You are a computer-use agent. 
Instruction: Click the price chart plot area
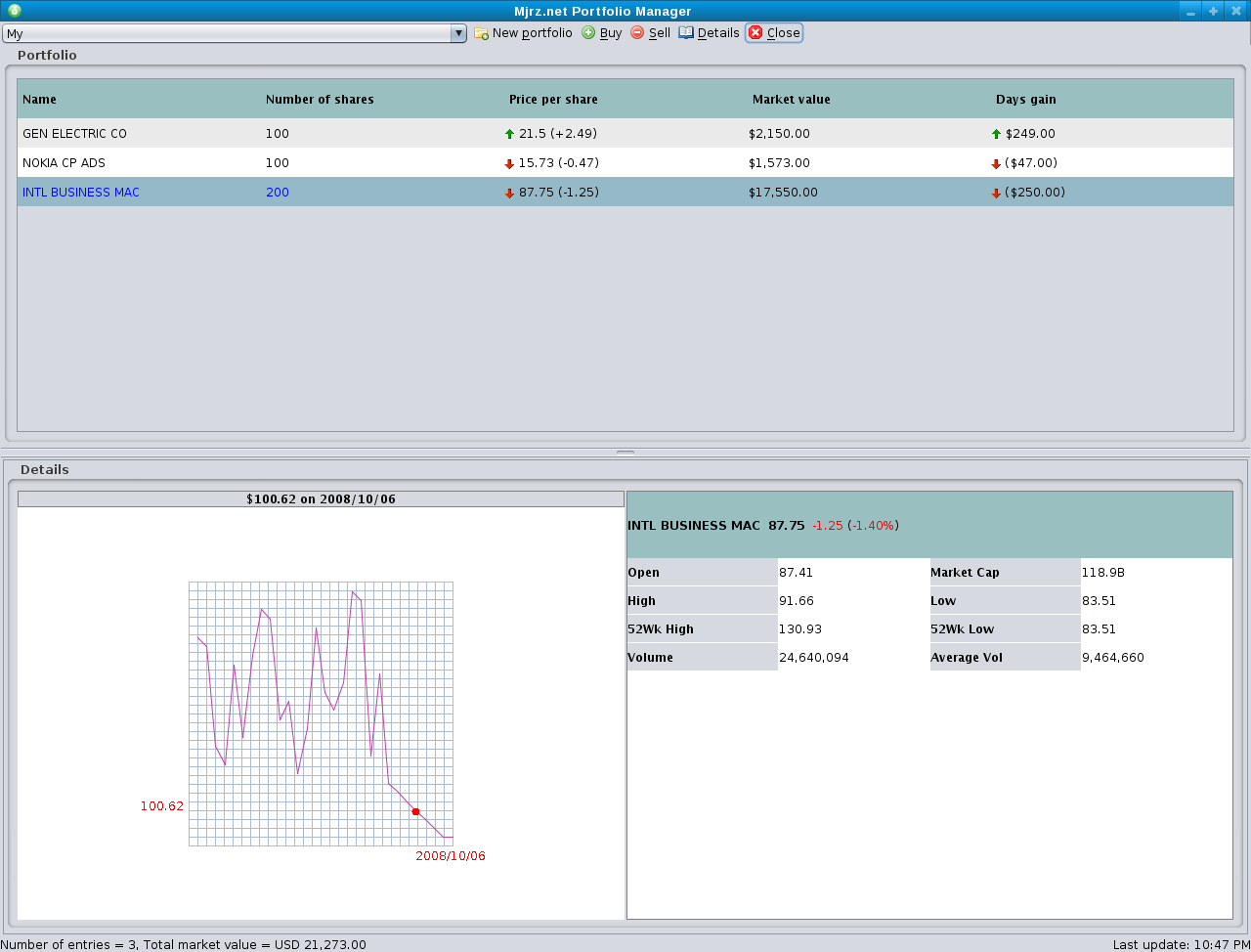(x=321, y=714)
